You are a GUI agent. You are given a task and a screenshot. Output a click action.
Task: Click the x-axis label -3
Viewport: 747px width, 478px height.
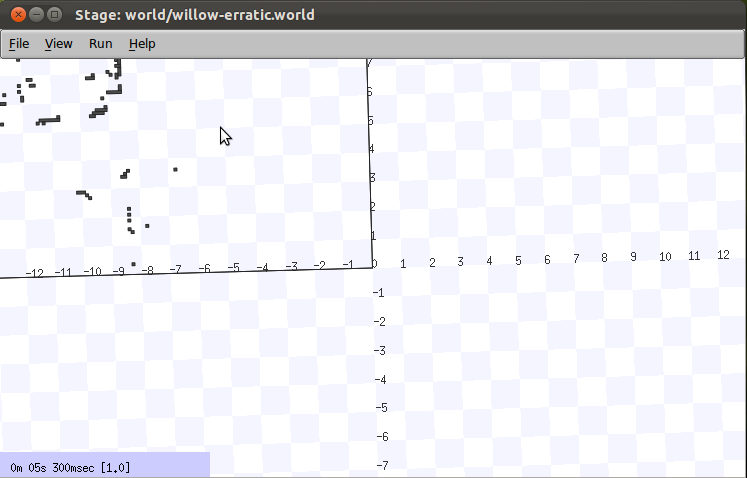291,266
